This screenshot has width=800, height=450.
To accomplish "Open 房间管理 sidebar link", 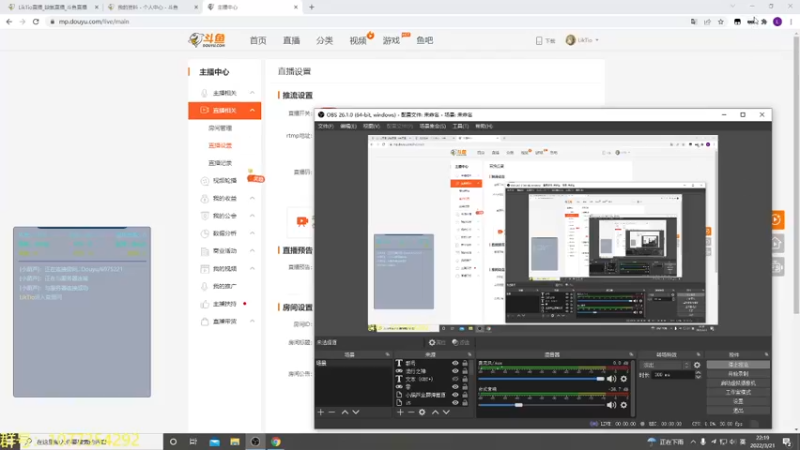I will tap(220, 128).
